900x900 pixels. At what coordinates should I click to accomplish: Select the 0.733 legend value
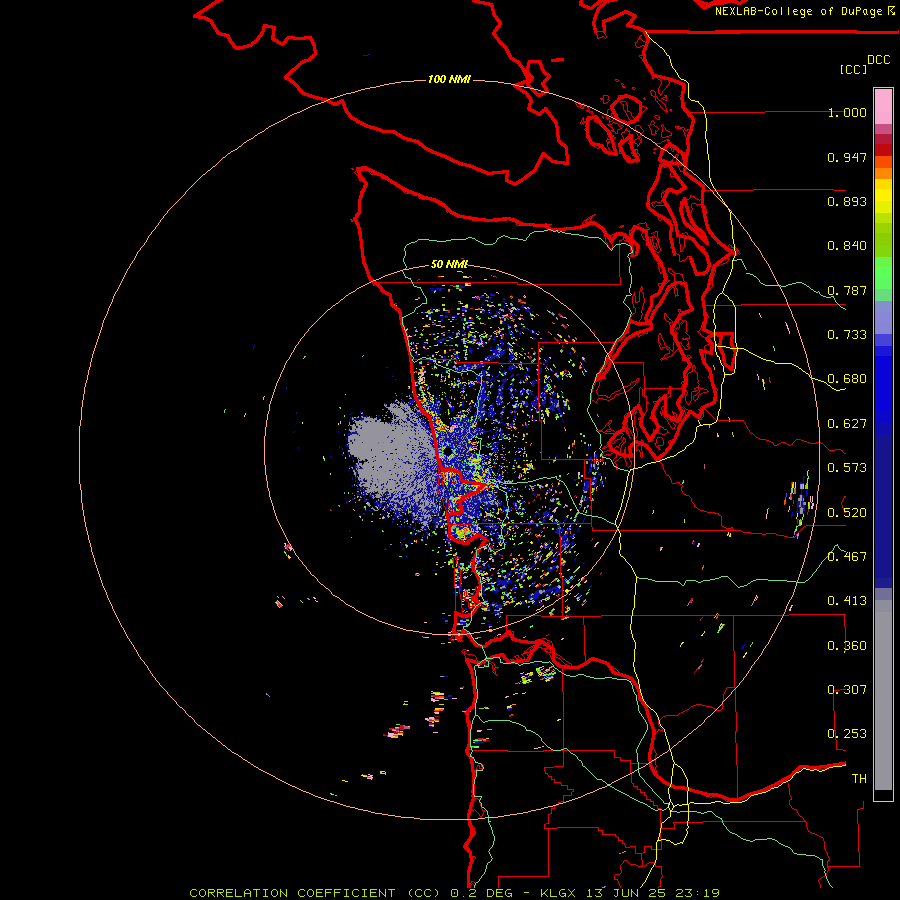tap(847, 335)
